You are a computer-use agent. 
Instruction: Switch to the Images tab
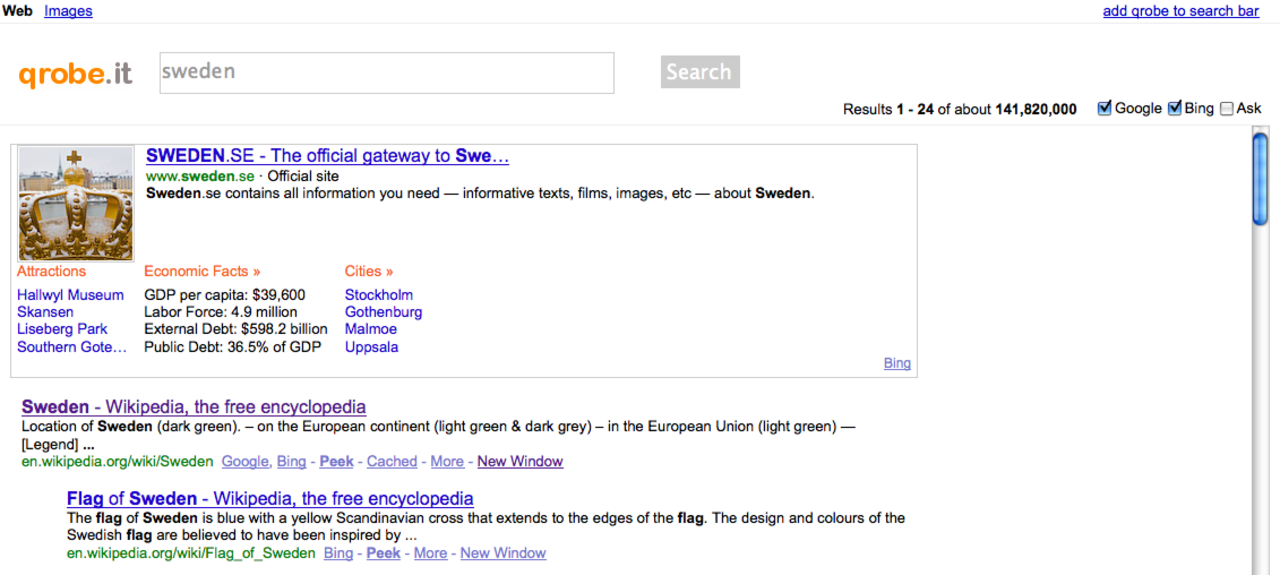click(x=68, y=11)
